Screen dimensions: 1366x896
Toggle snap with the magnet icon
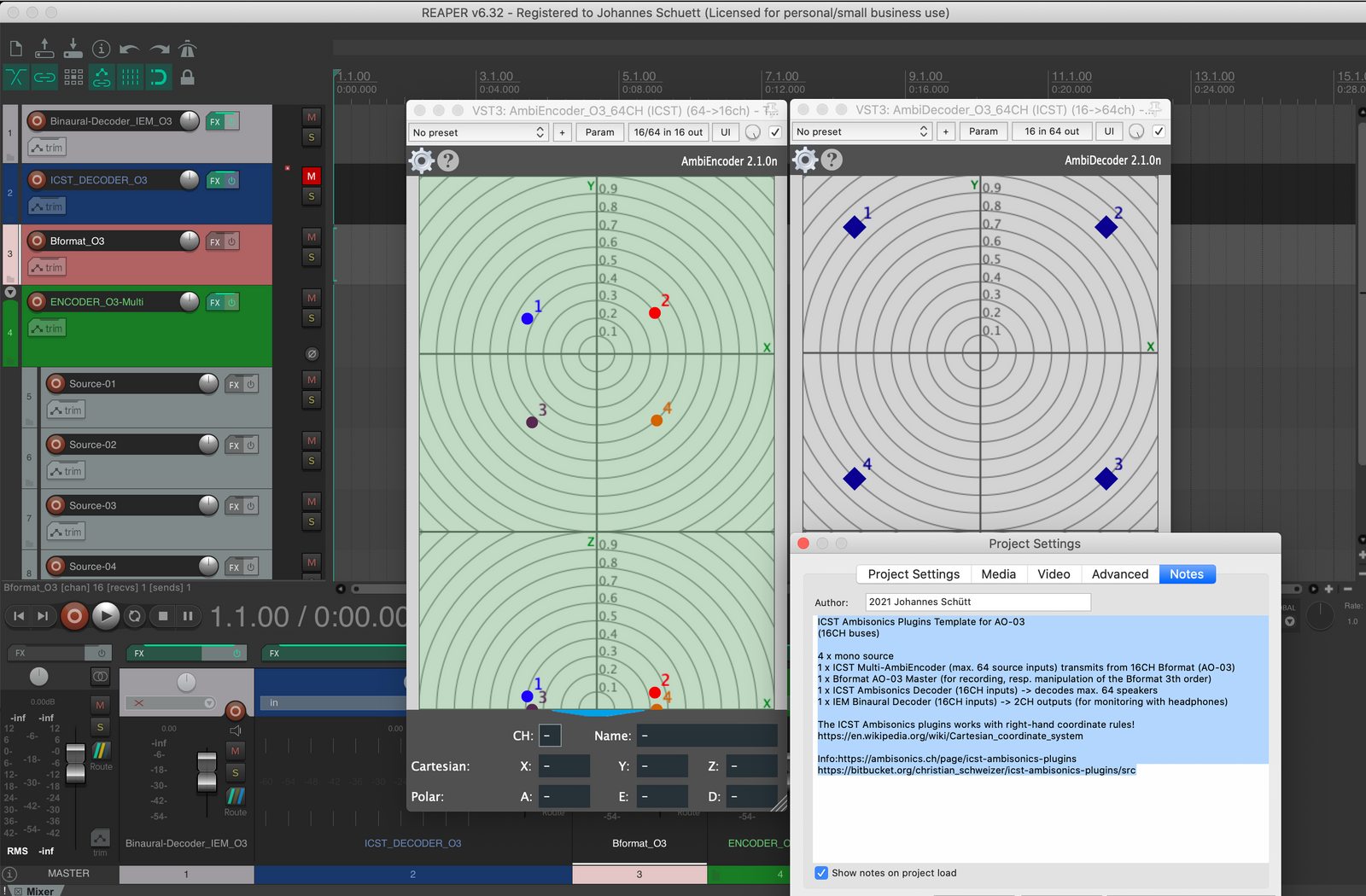(x=159, y=78)
